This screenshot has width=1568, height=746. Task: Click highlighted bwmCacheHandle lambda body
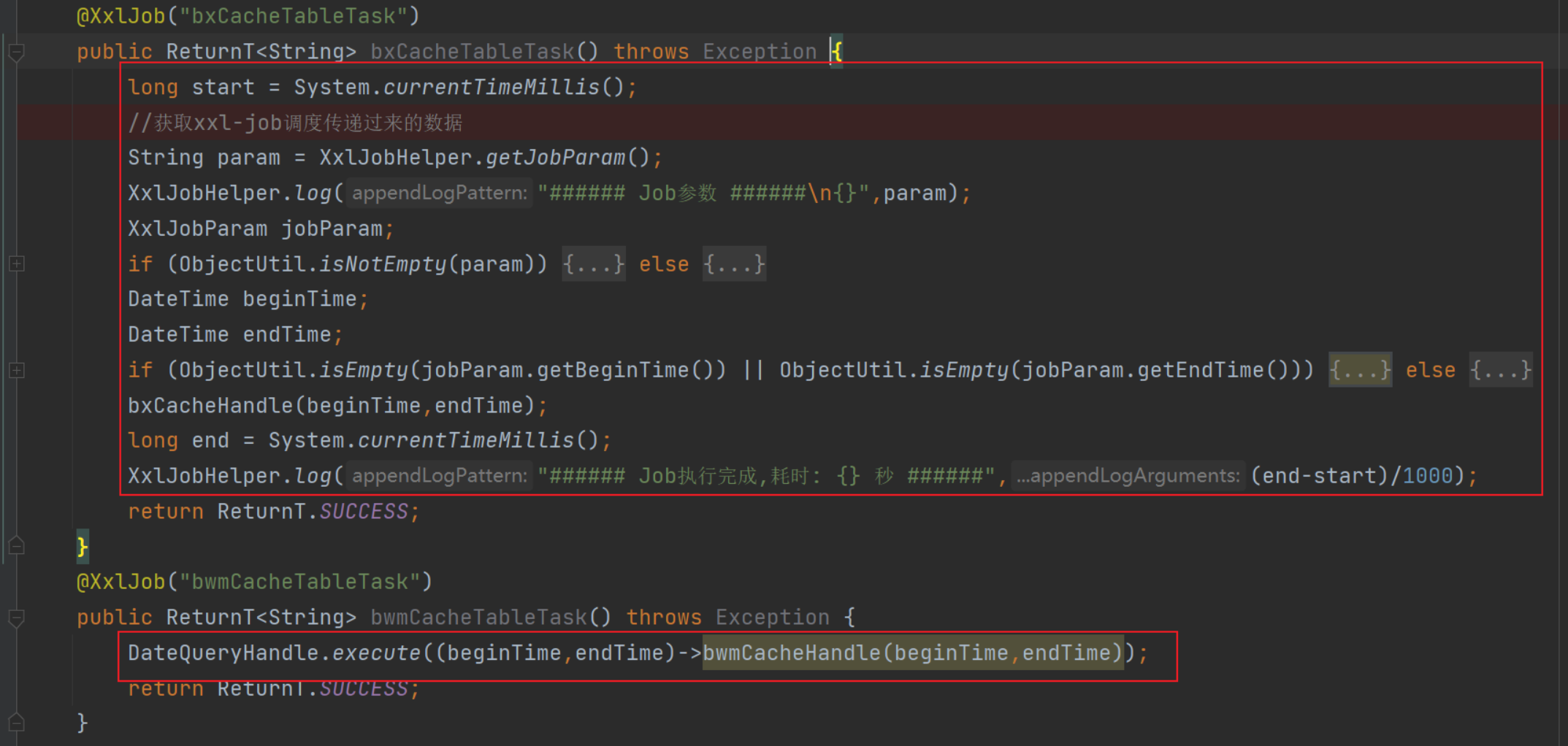(x=913, y=653)
